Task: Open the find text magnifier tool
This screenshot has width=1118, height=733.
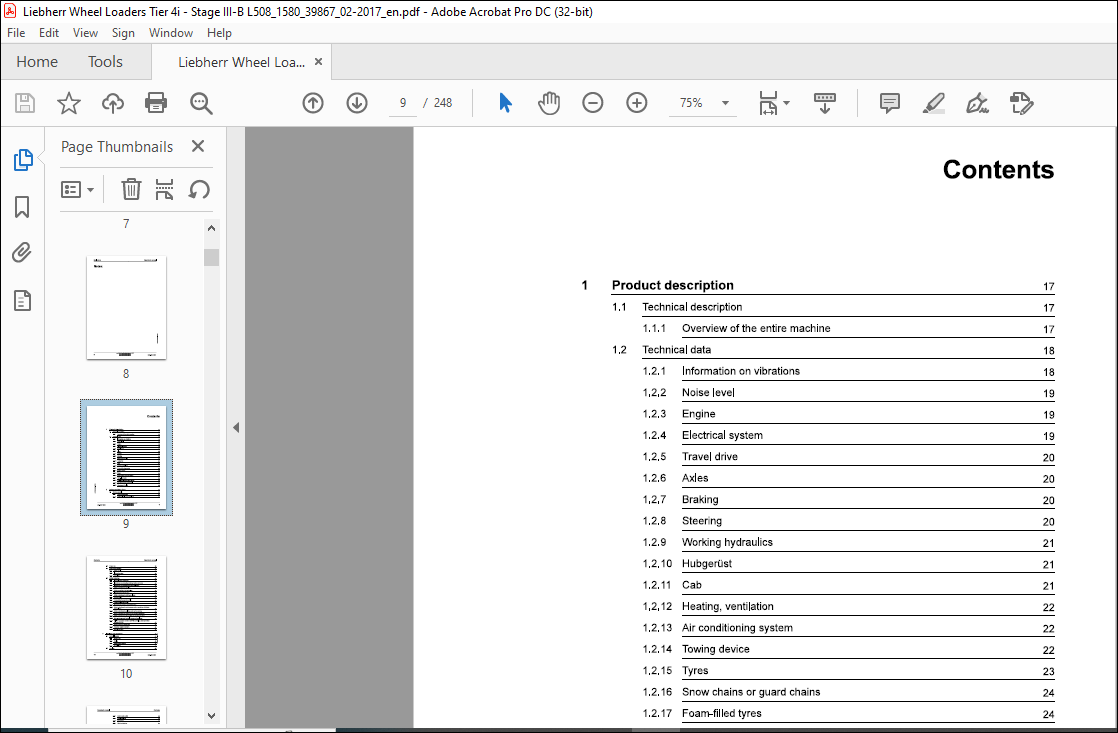Action: point(201,103)
